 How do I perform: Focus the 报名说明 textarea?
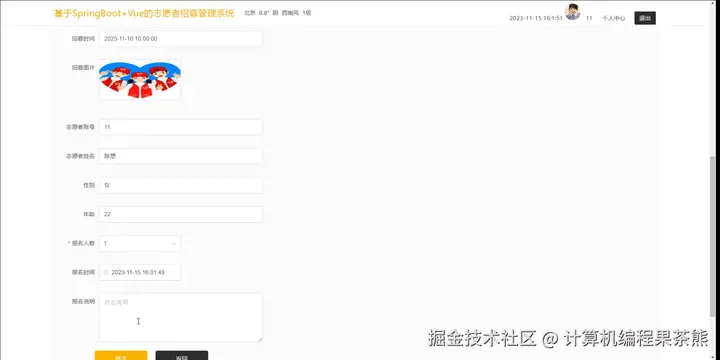tap(180, 318)
